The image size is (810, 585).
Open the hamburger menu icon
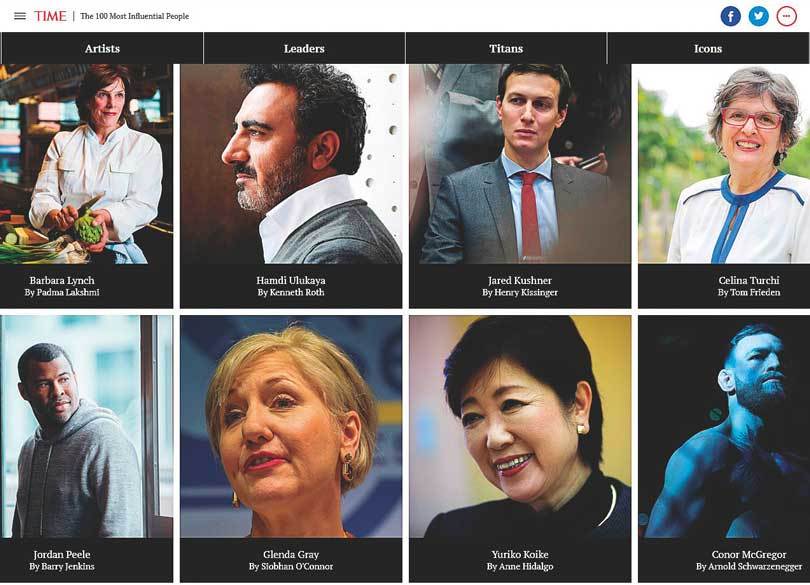[20, 16]
